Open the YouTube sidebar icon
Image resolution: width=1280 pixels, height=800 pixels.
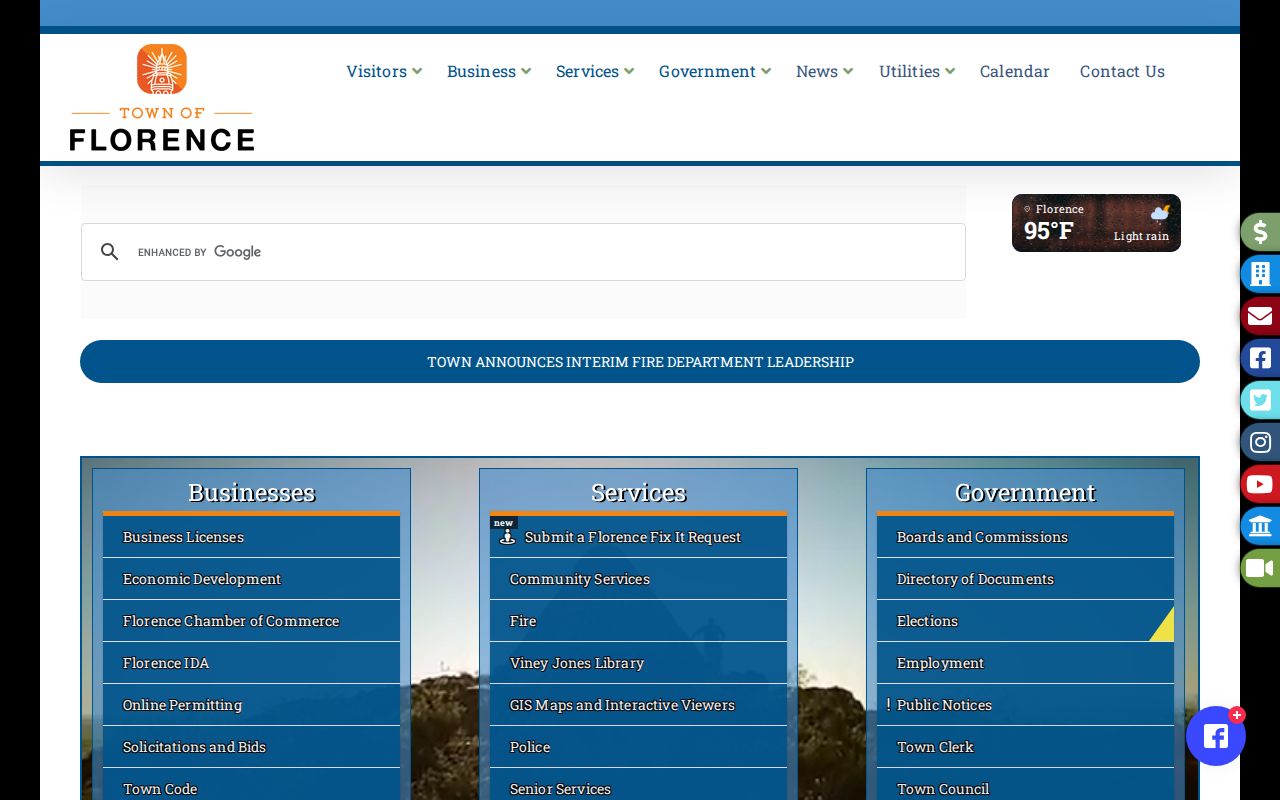pyautogui.click(x=1260, y=484)
